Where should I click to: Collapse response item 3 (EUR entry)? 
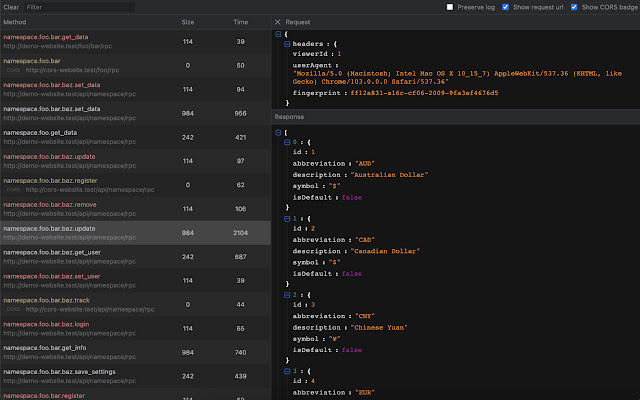click(x=287, y=373)
